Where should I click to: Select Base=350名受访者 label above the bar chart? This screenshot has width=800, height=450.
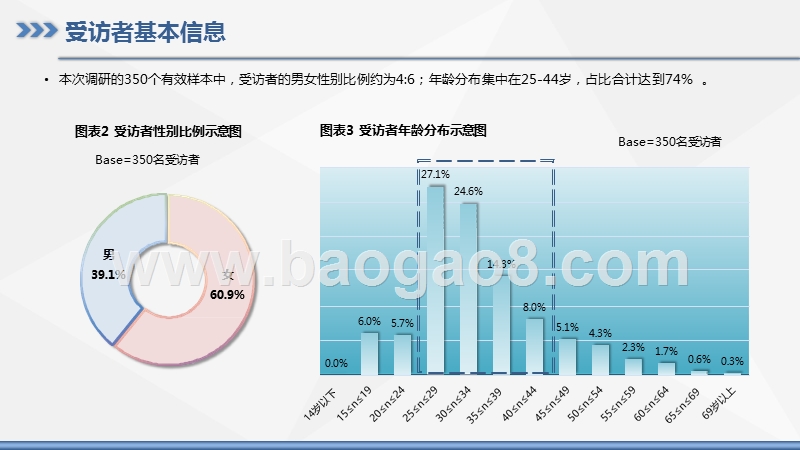point(670,142)
